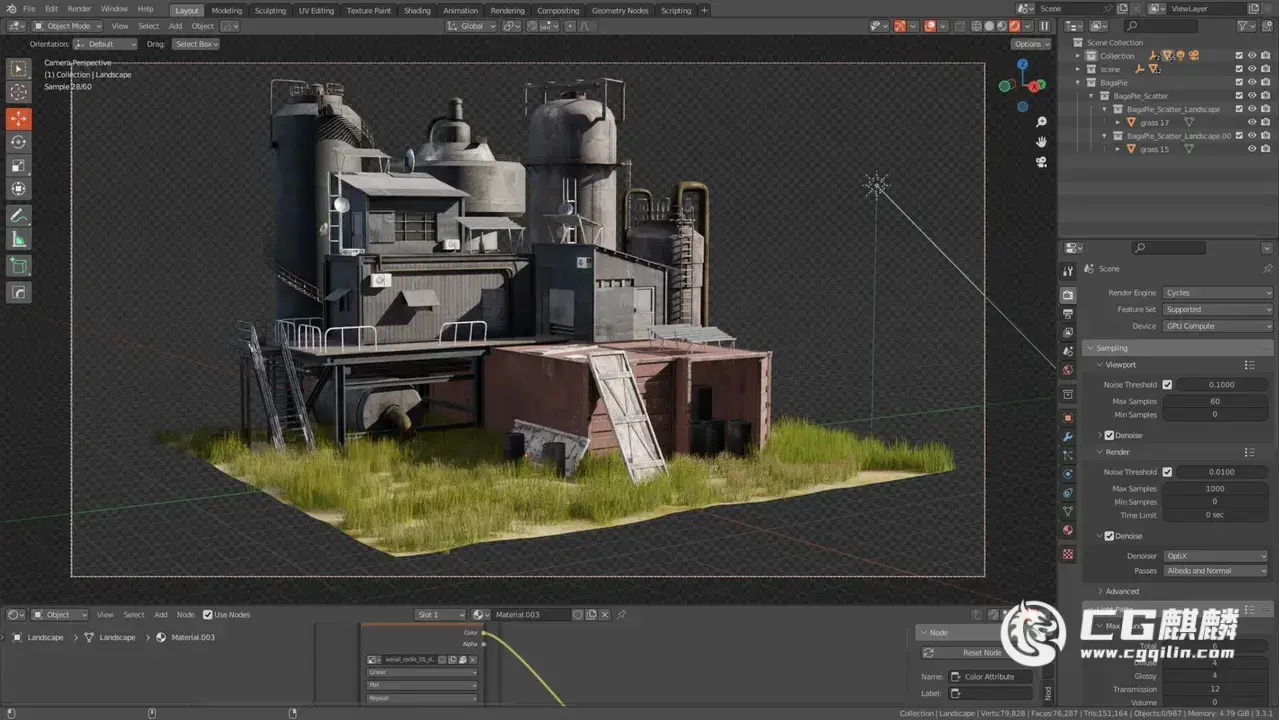
Task: Expand the Advanced render section
Action: [x=1121, y=591]
